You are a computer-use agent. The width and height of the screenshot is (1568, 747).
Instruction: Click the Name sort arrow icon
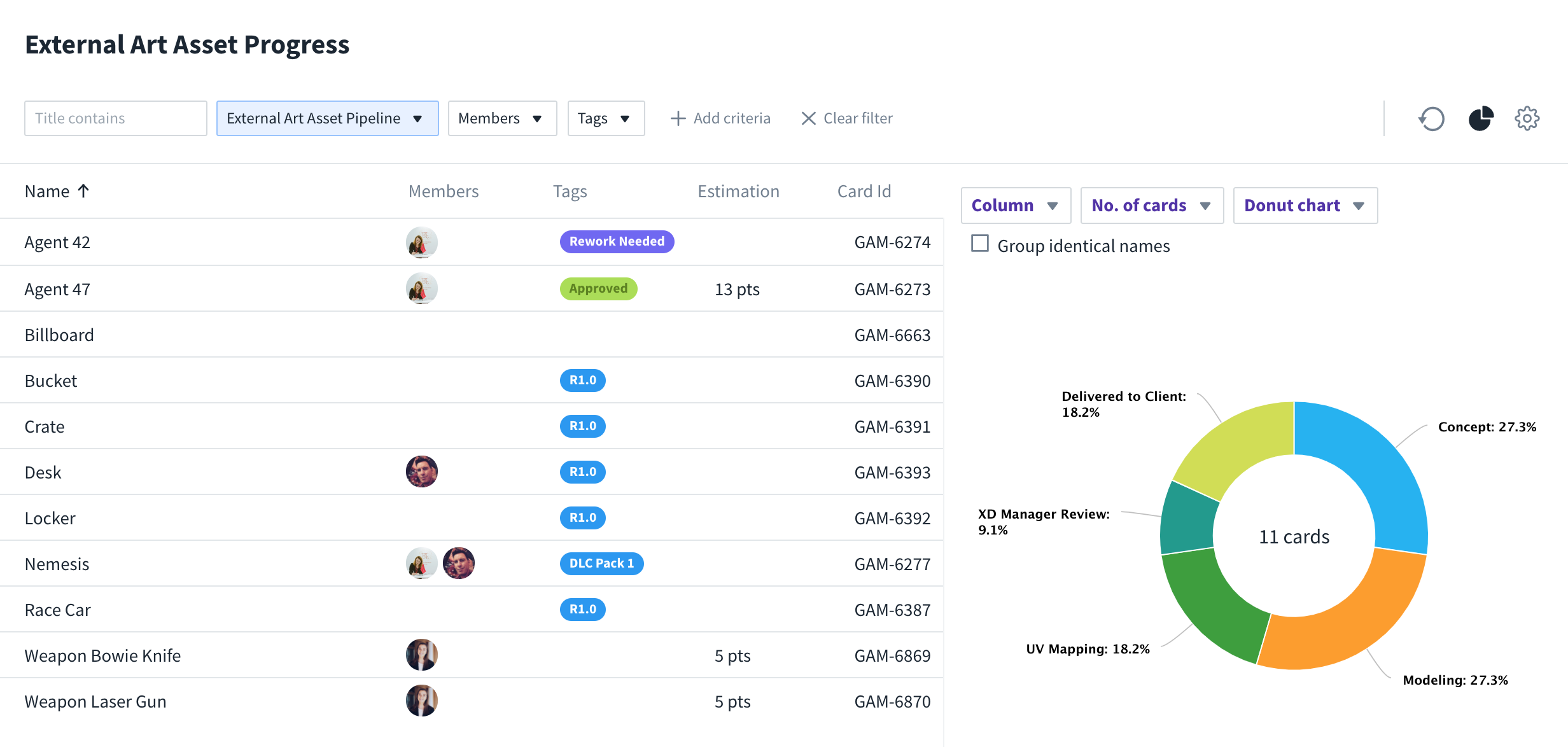point(83,191)
